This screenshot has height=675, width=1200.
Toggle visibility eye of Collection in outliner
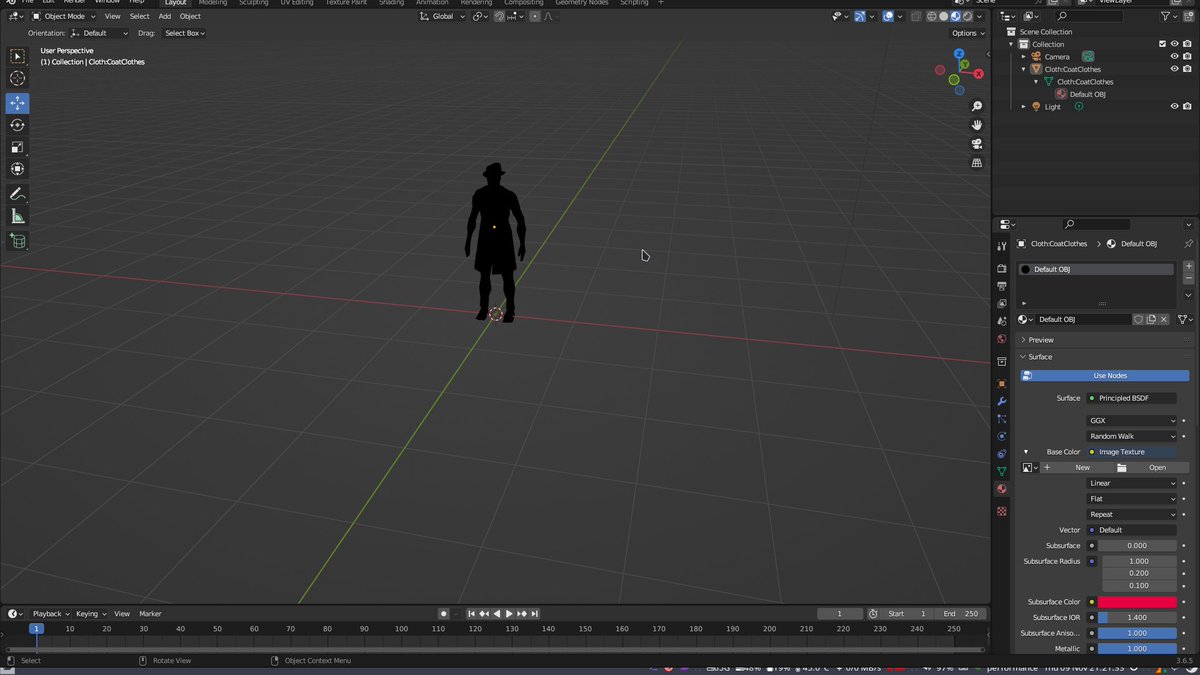[1174, 44]
